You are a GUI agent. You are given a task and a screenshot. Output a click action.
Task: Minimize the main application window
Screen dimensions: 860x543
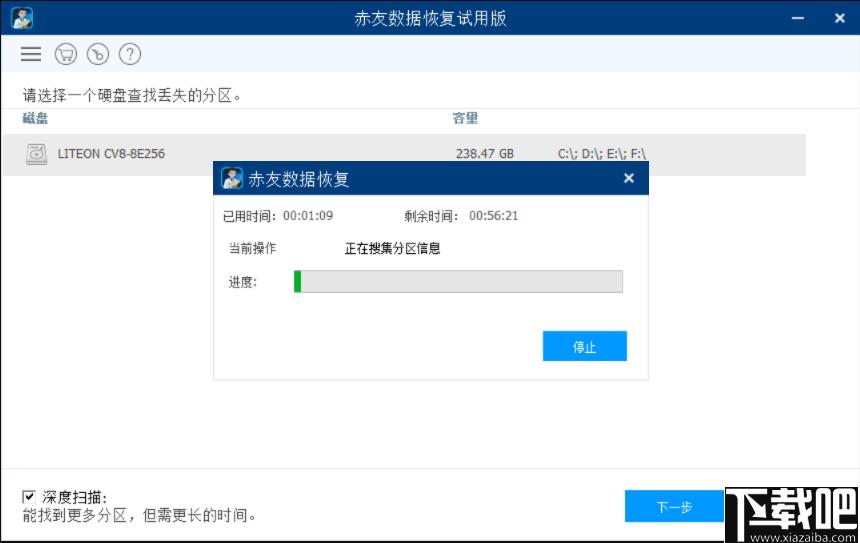tap(797, 18)
